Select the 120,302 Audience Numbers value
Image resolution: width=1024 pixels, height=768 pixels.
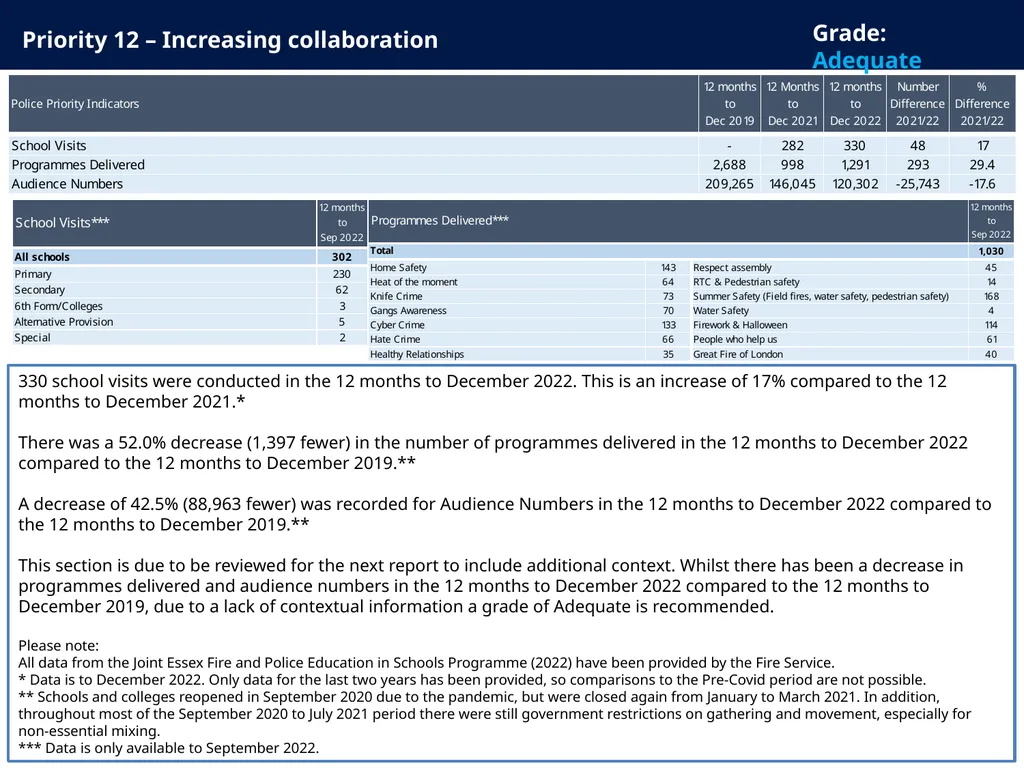855,184
